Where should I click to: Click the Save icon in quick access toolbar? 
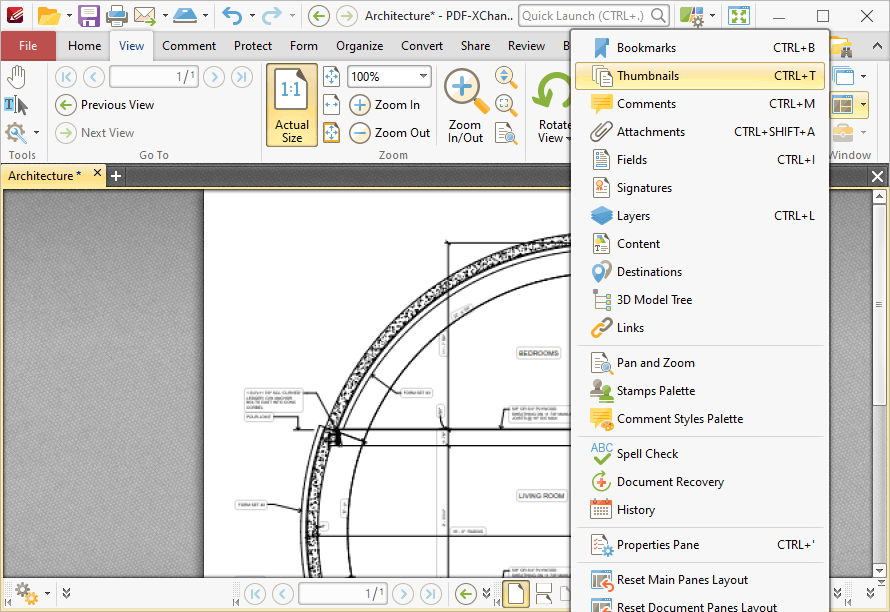click(90, 16)
